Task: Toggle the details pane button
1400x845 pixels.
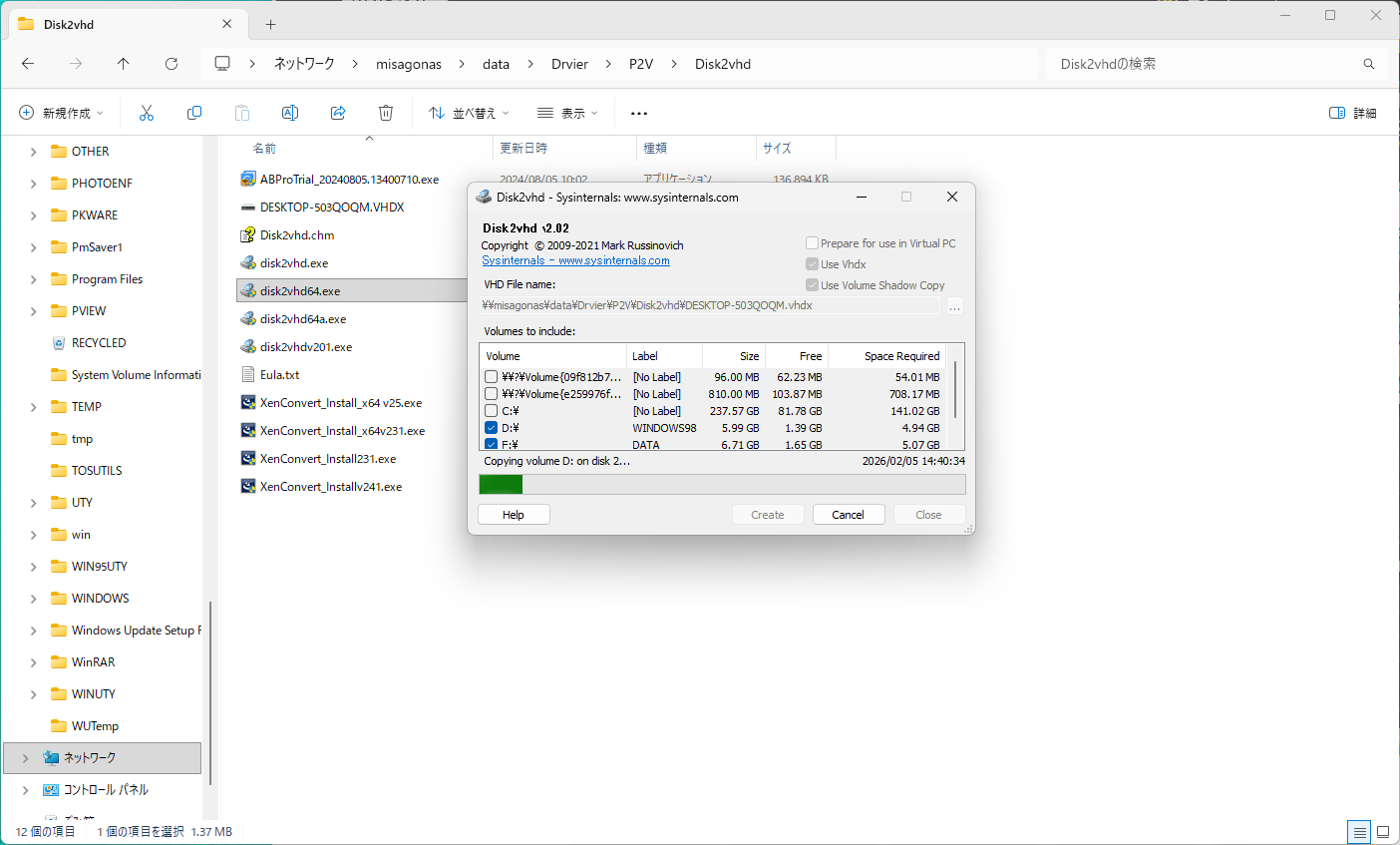Action: click(x=1353, y=113)
